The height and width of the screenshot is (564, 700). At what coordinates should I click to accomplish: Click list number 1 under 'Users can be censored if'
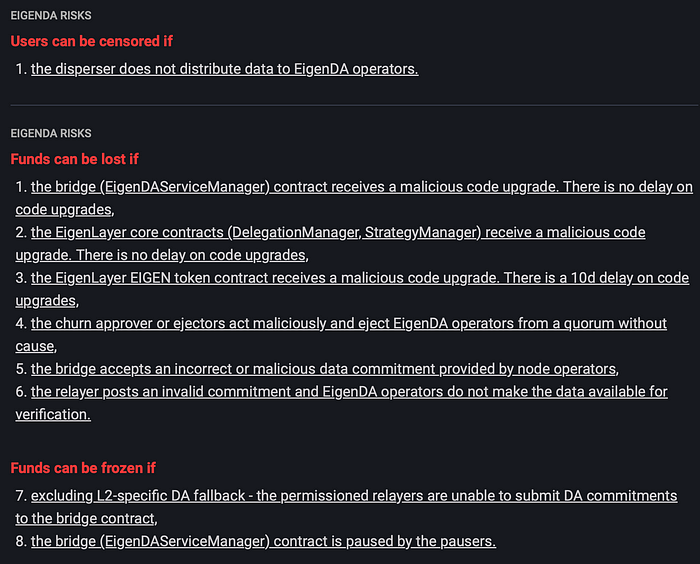point(21,69)
